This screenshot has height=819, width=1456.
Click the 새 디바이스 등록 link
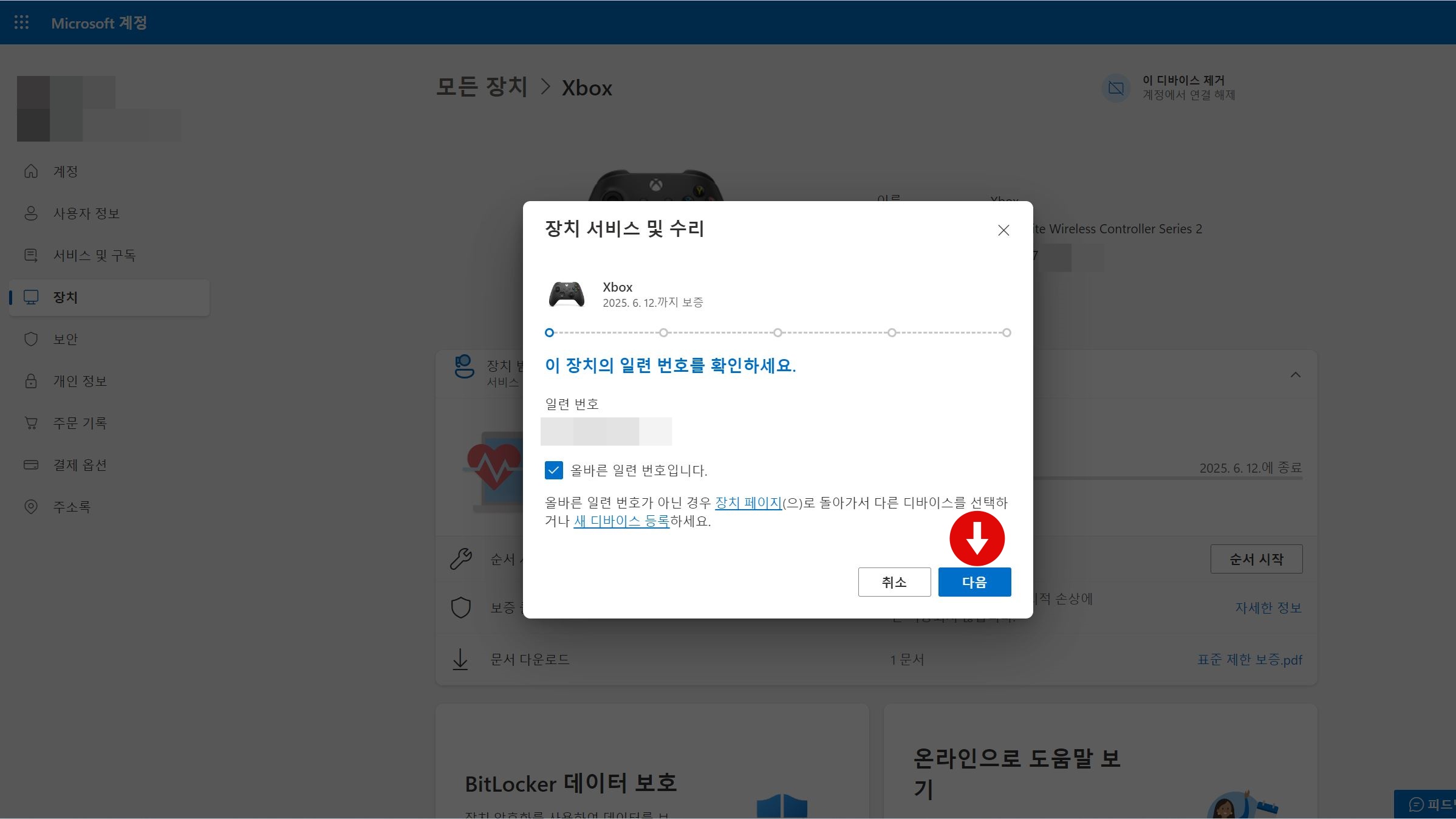(x=621, y=521)
